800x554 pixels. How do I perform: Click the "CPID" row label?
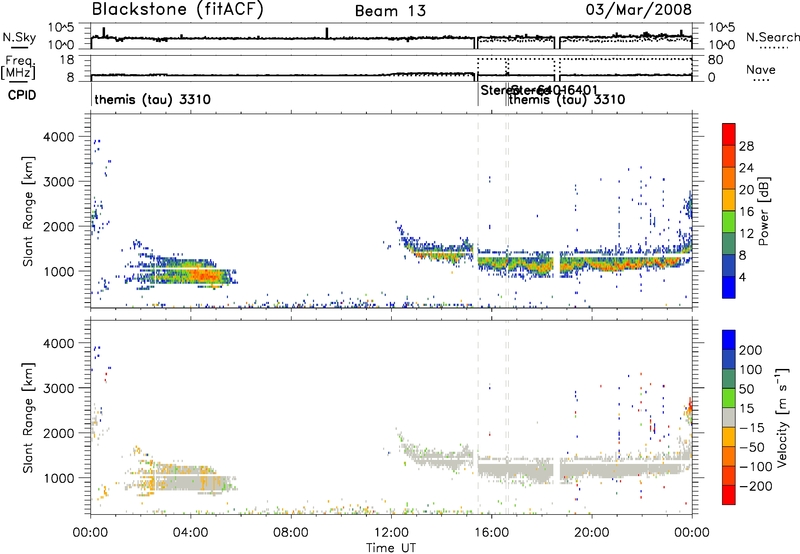tap(22, 95)
